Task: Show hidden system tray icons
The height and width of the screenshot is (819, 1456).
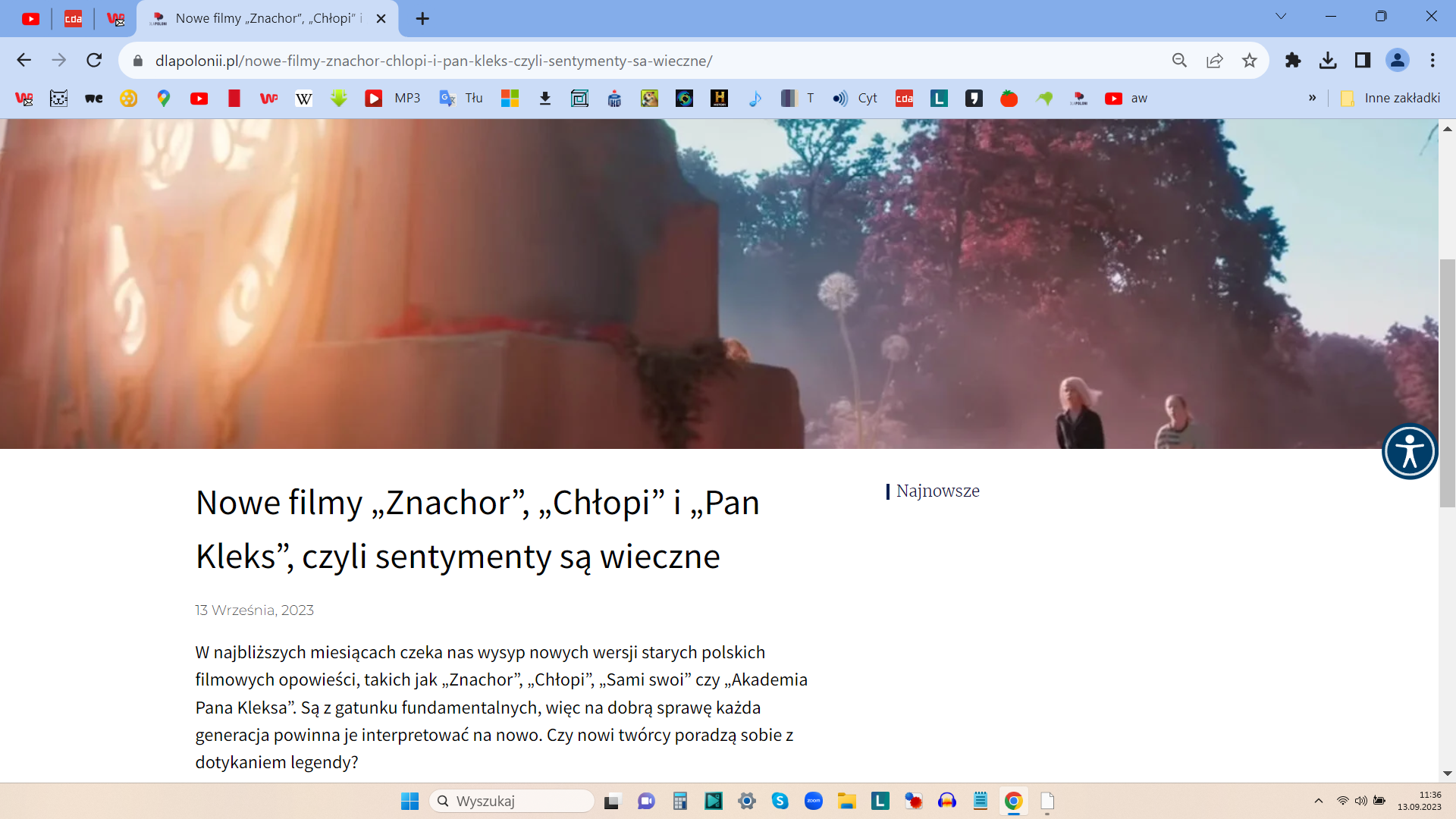Action: click(x=1319, y=801)
